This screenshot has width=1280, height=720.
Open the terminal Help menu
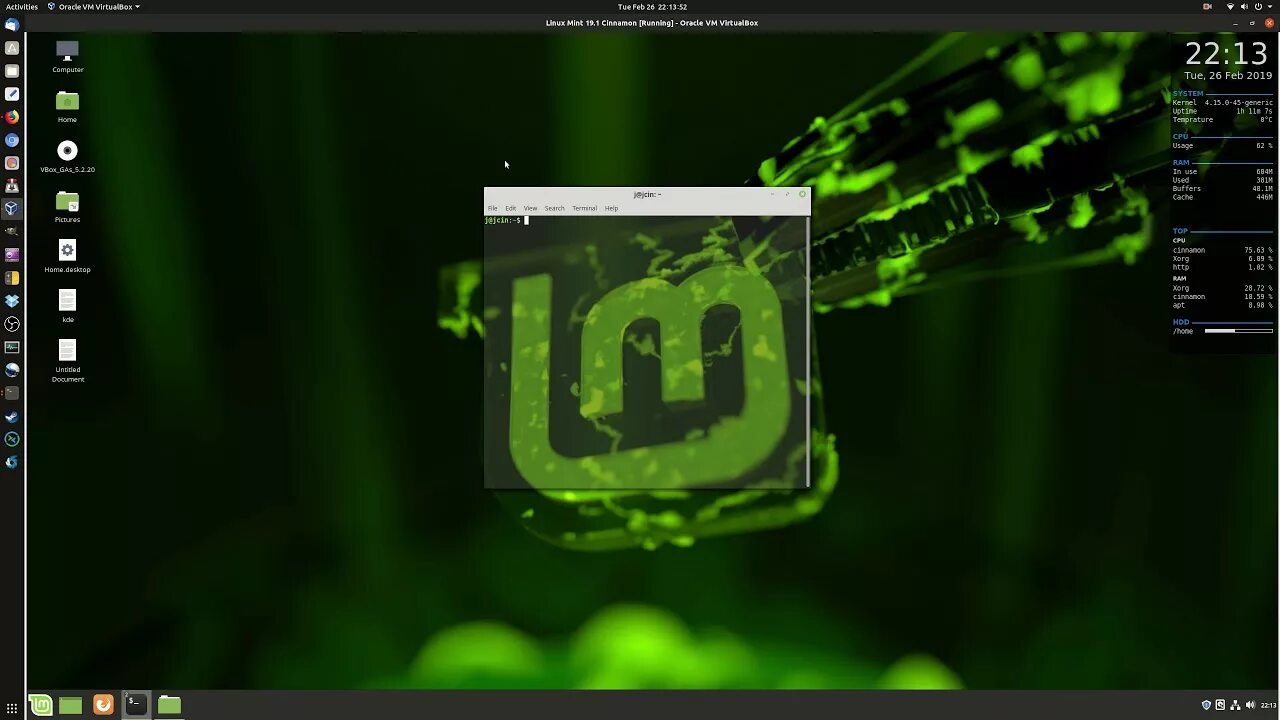point(611,208)
